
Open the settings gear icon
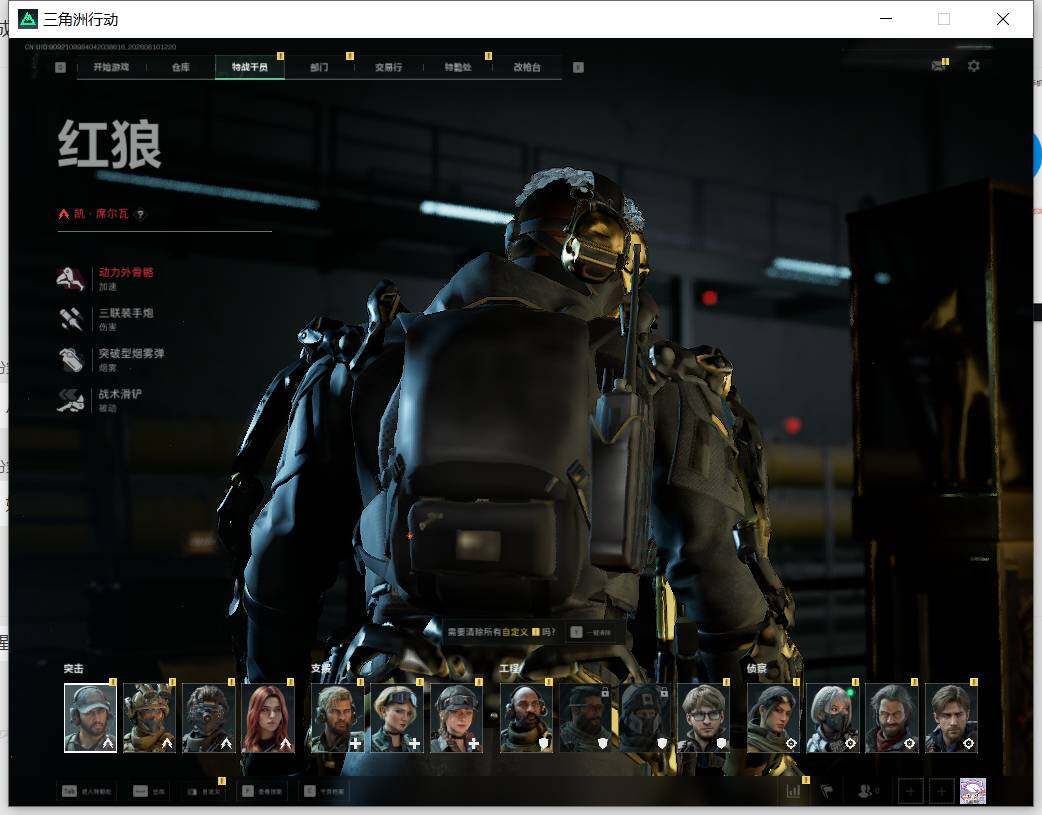pos(974,66)
